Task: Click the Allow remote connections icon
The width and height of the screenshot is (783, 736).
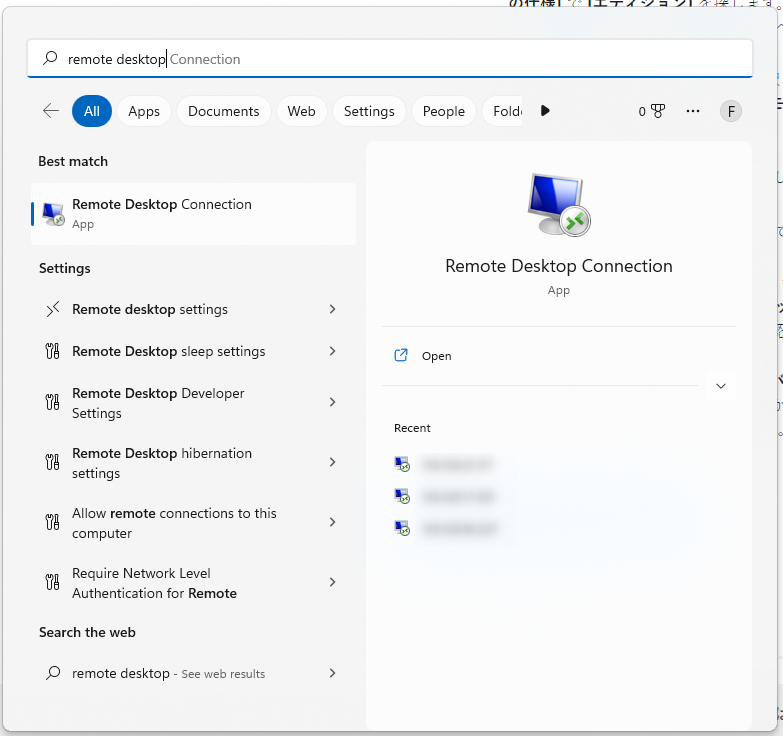Action: (x=52, y=522)
